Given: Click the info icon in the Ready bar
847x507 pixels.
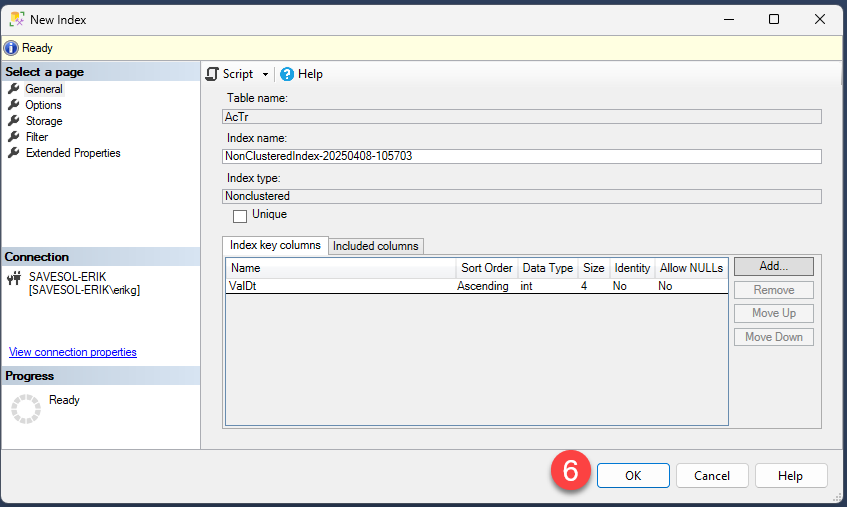Looking at the screenshot, I should 11,48.
